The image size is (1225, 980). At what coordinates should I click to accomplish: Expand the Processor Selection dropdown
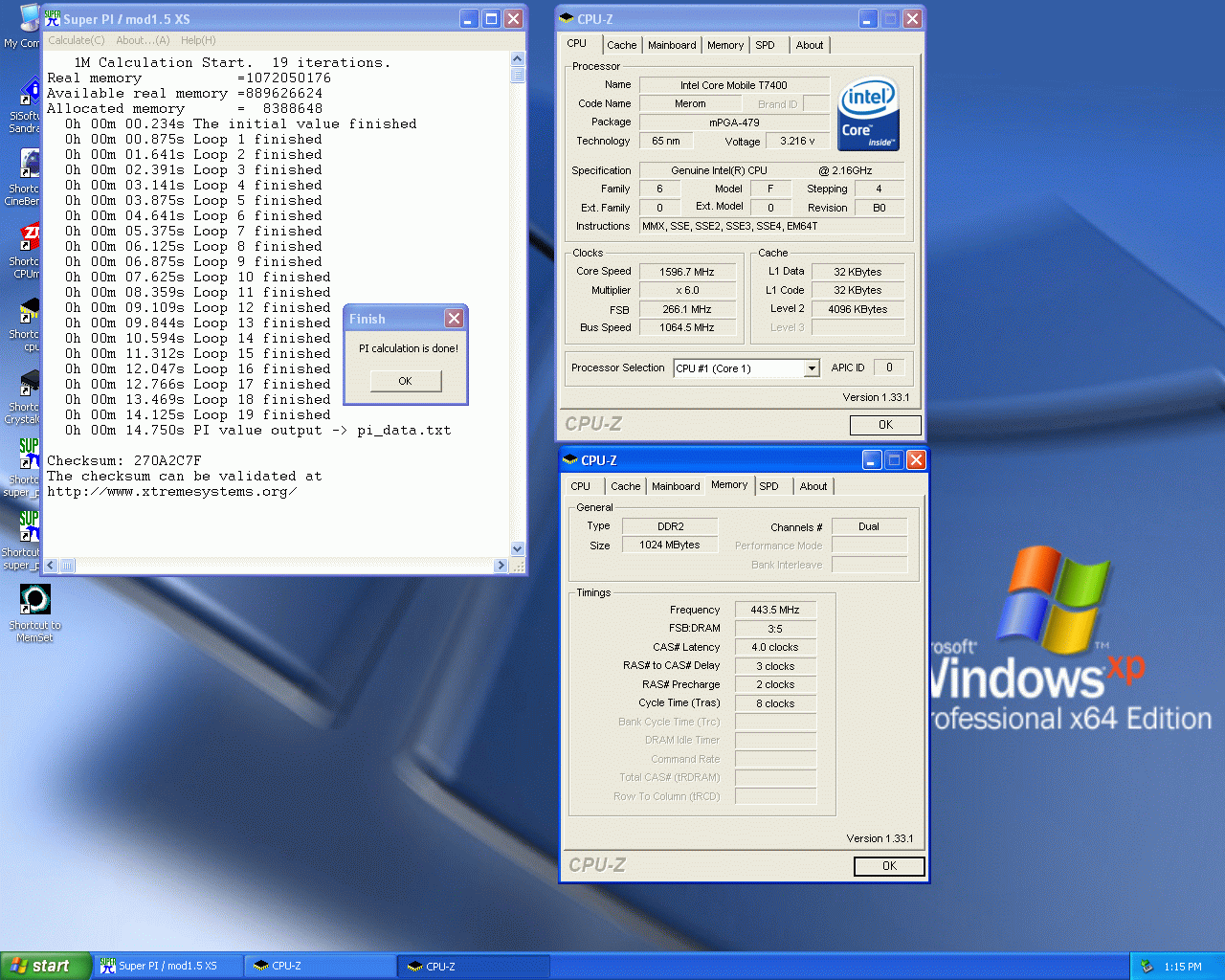pyautogui.click(x=812, y=368)
